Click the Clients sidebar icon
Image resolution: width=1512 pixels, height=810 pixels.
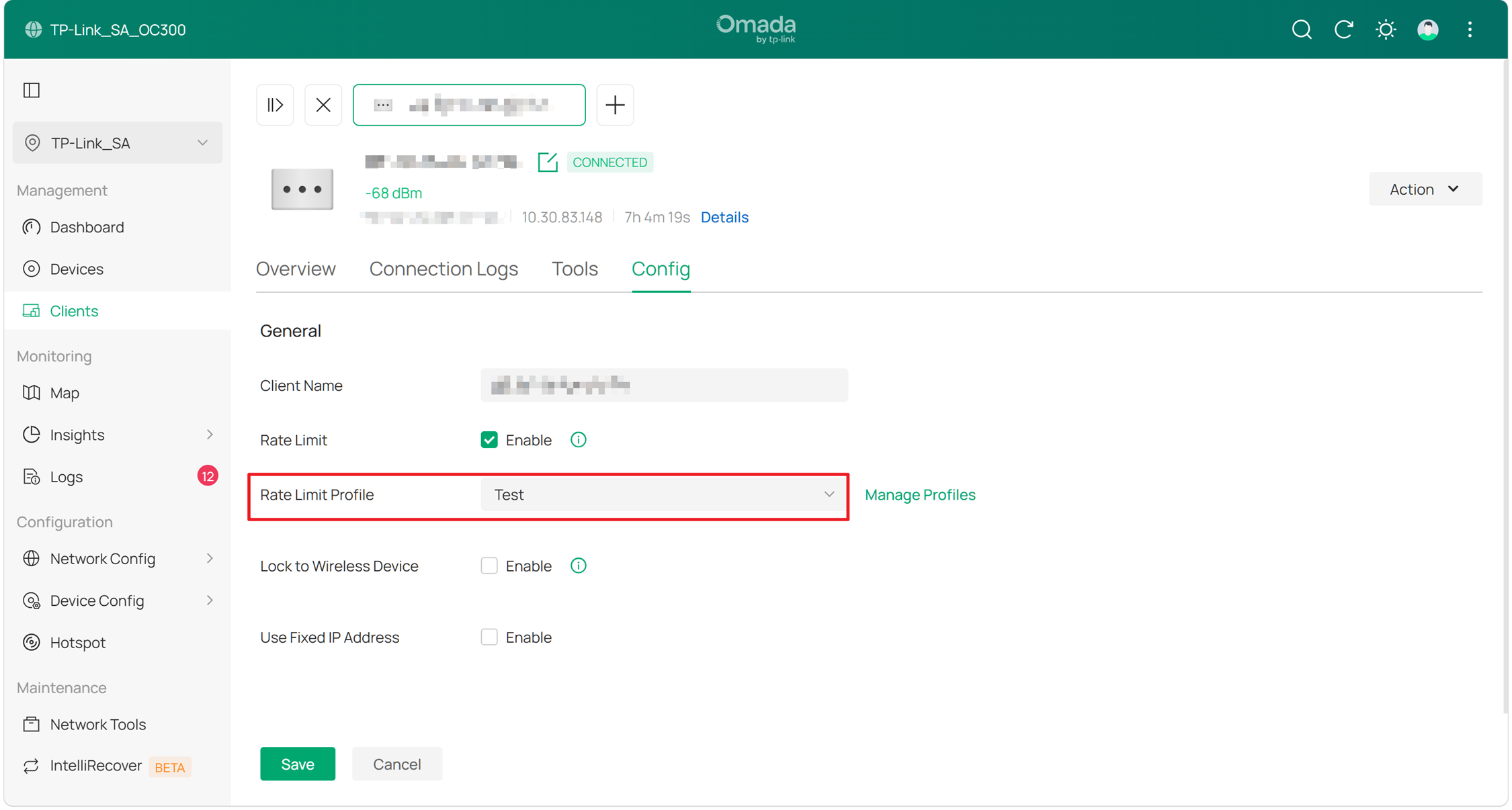32,310
